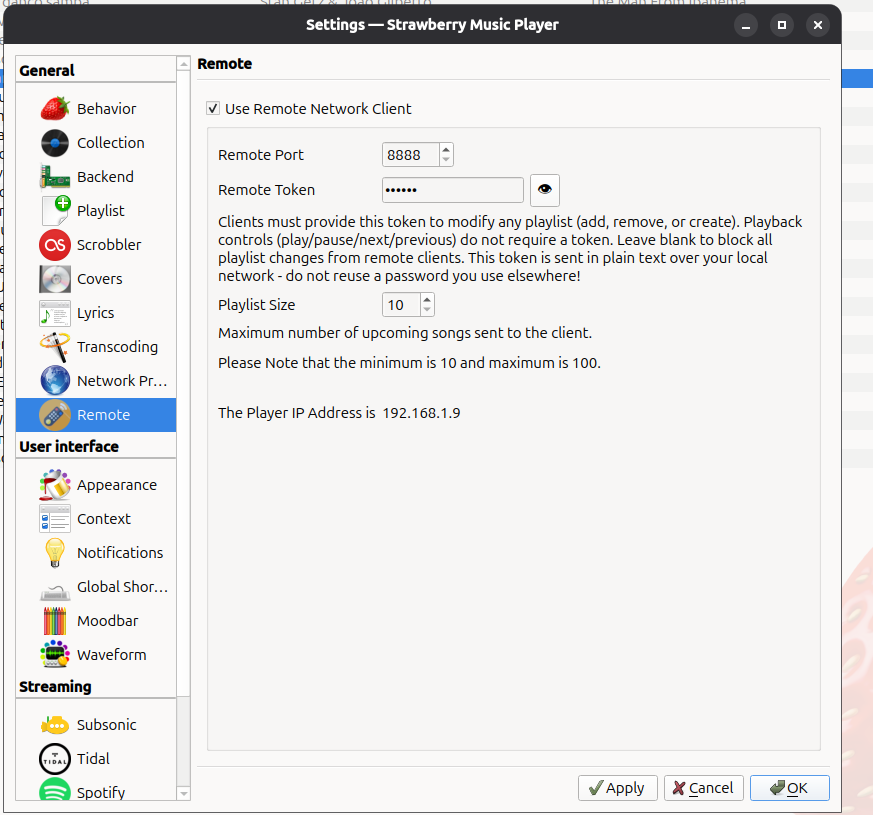Select the Playlist page icon
This screenshot has height=815, width=873.
click(x=55, y=210)
